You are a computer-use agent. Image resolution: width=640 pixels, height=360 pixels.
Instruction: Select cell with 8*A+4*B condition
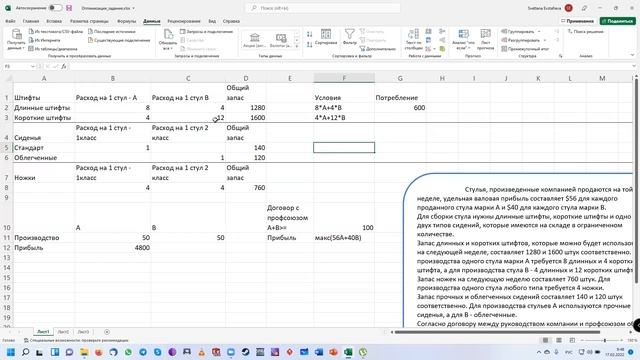[x=344, y=108]
